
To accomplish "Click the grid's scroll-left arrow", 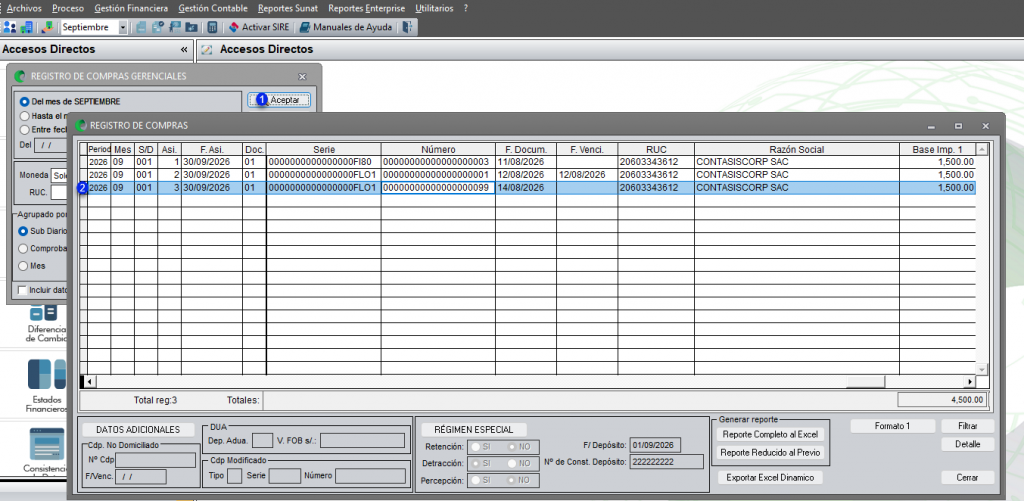I will click(x=90, y=381).
